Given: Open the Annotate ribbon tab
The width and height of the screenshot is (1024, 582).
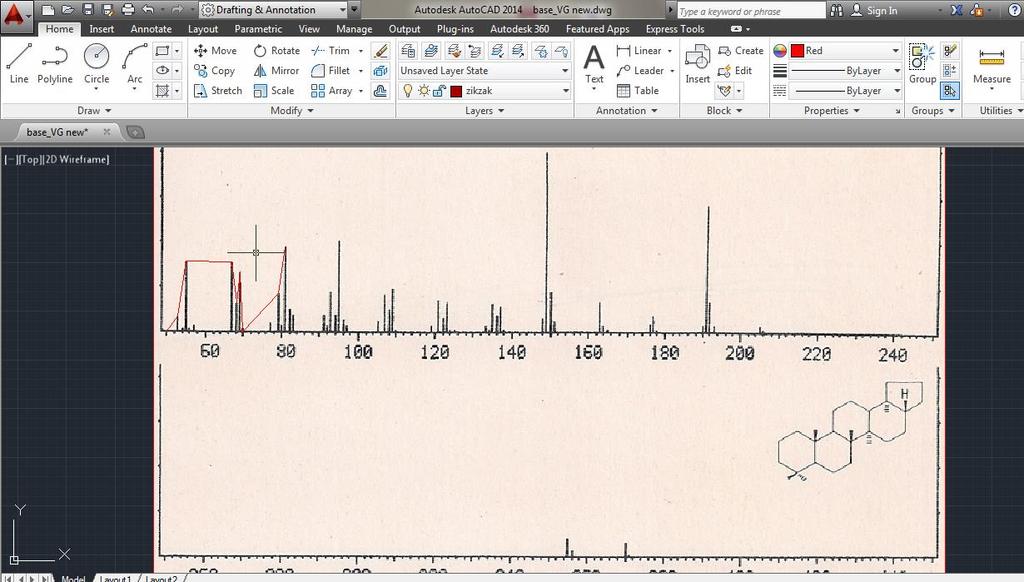Looking at the screenshot, I should 151,29.
